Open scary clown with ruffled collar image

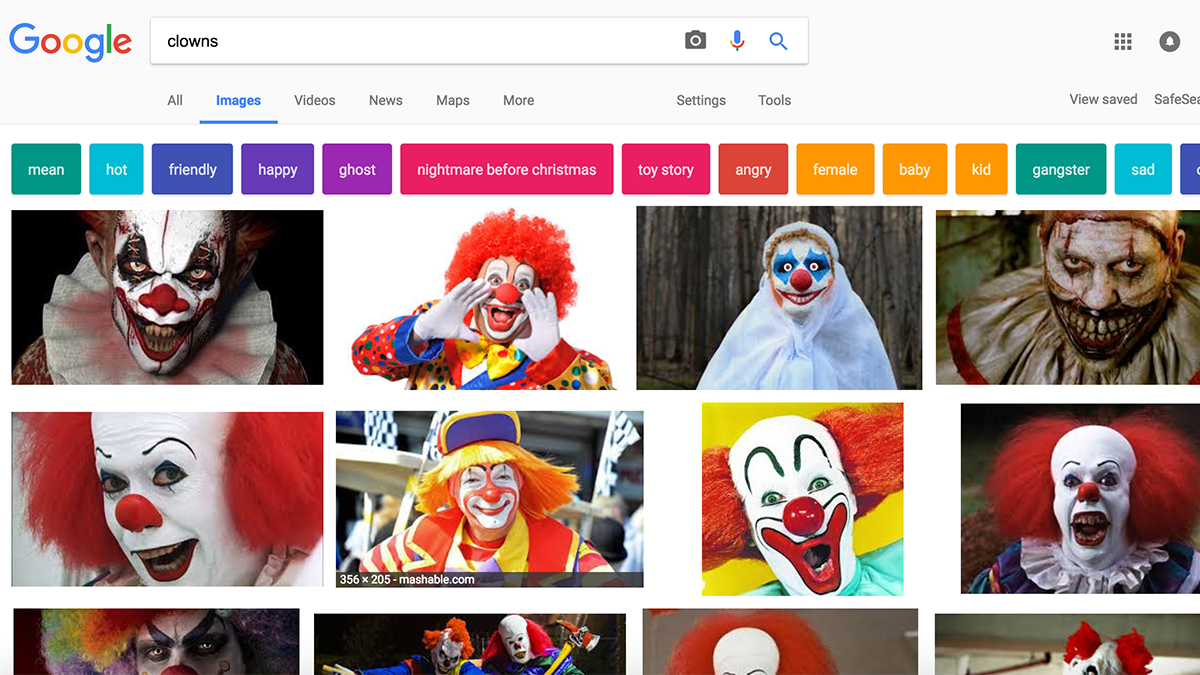coord(167,297)
